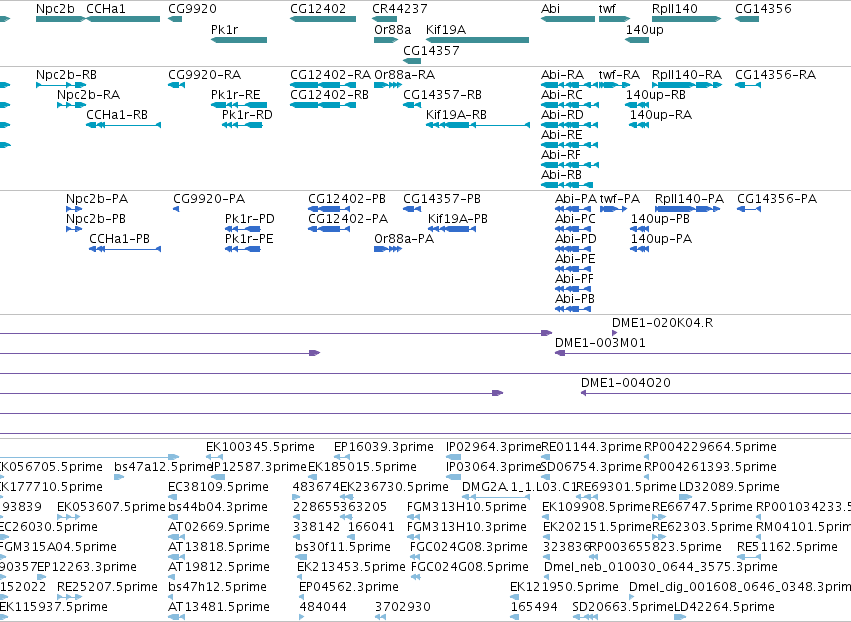The height and width of the screenshot is (622, 851).
Task: Click the Npc2b-PA protein label
Action: (97, 199)
